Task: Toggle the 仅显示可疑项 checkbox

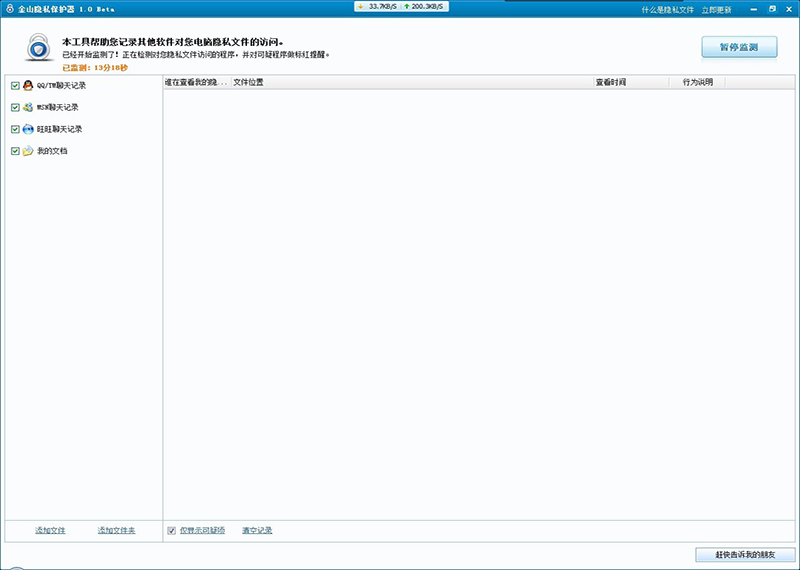Action: coord(171,531)
